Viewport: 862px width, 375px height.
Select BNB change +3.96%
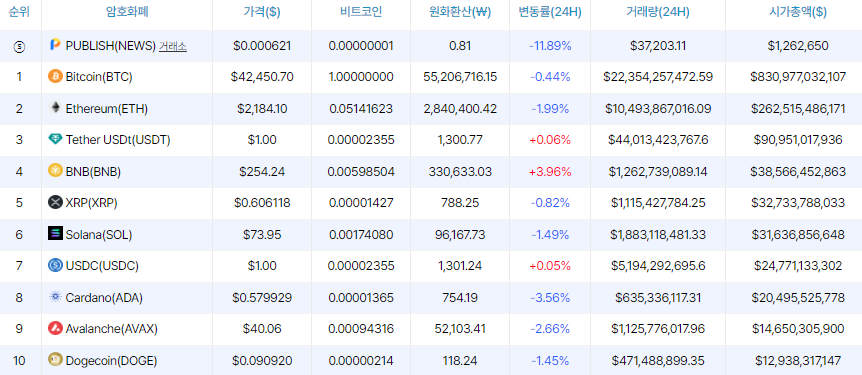(550, 172)
